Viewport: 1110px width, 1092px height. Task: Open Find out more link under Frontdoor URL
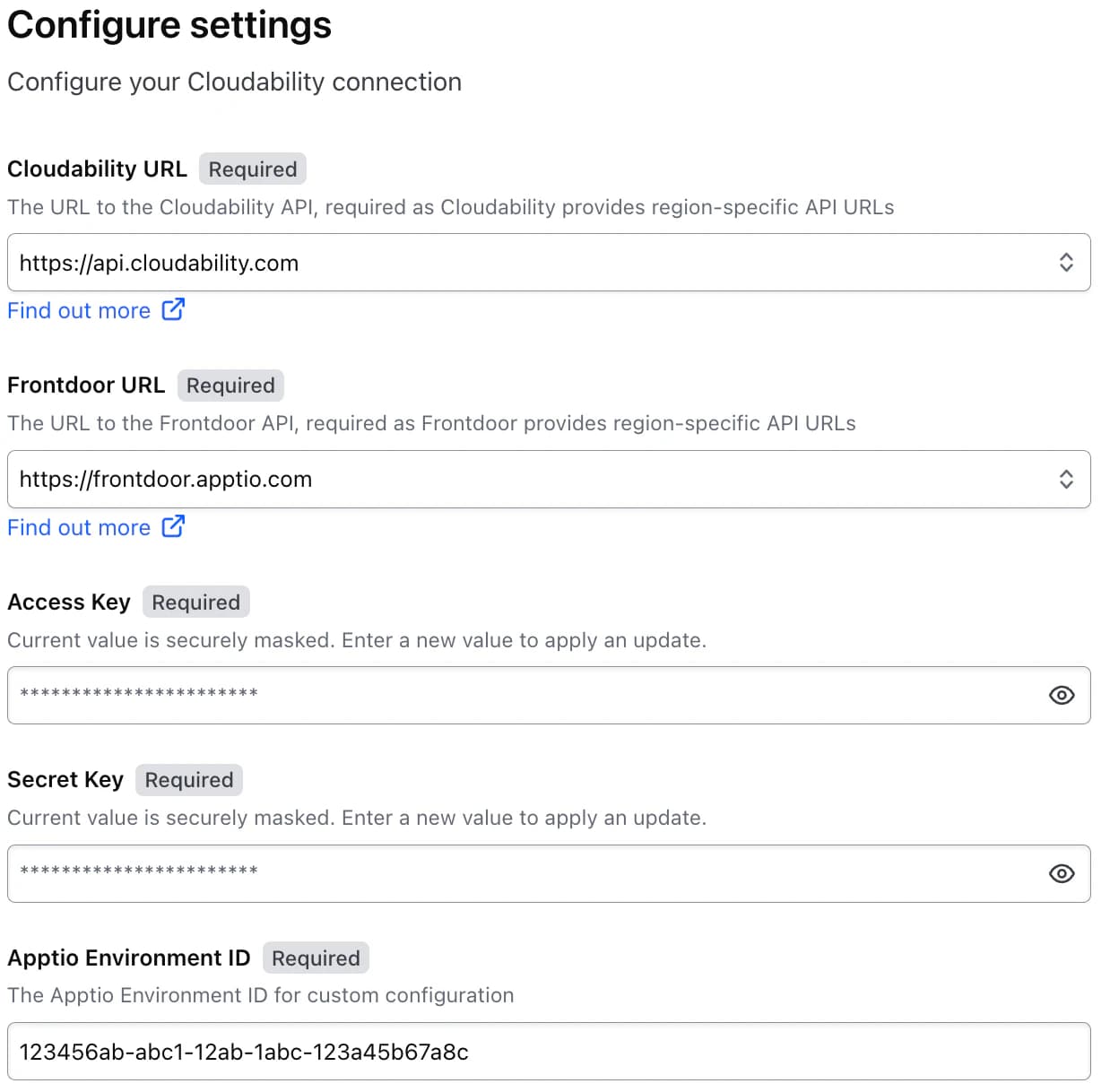[x=79, y=528]
